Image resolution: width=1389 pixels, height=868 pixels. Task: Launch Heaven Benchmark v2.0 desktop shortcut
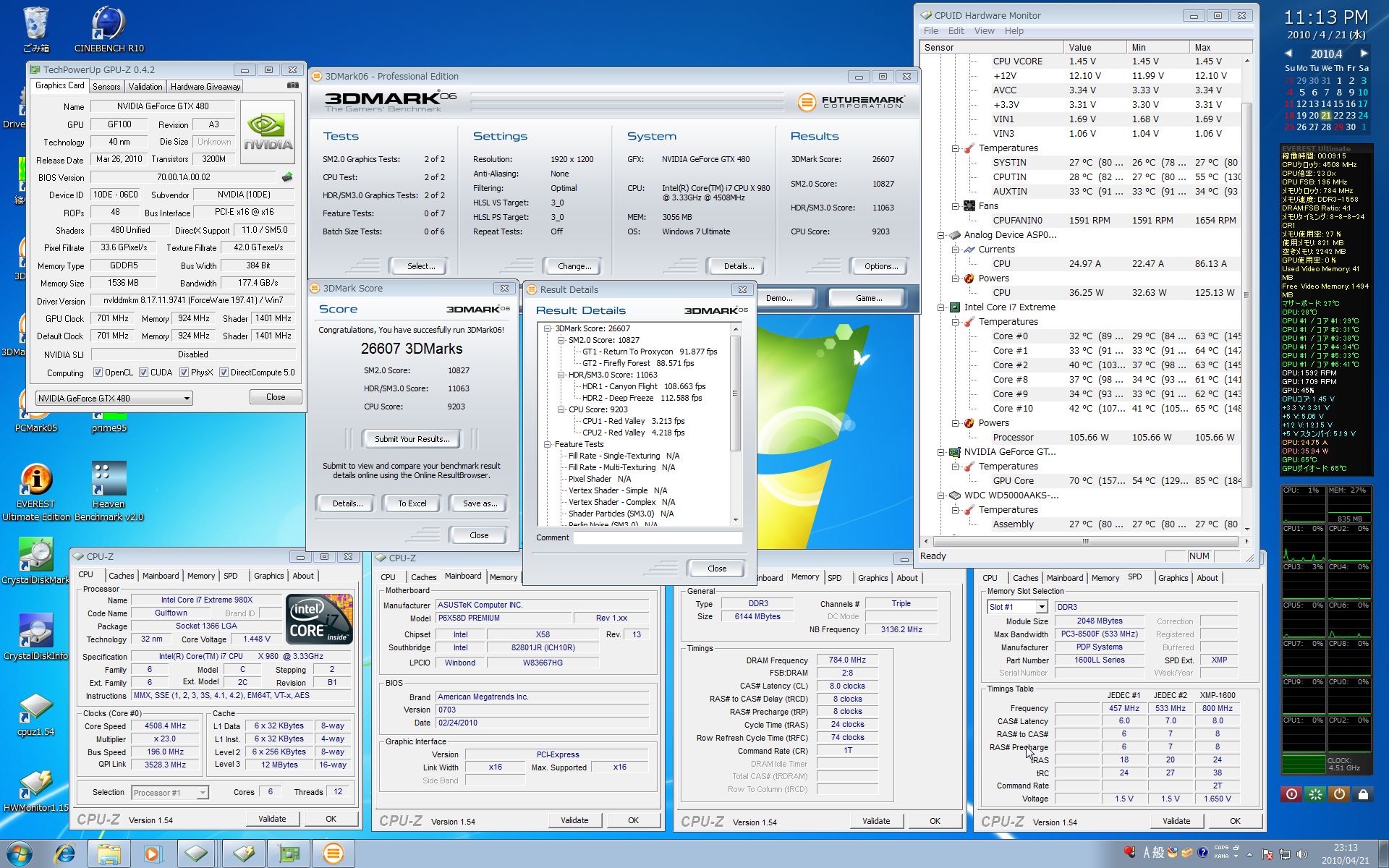109,492
